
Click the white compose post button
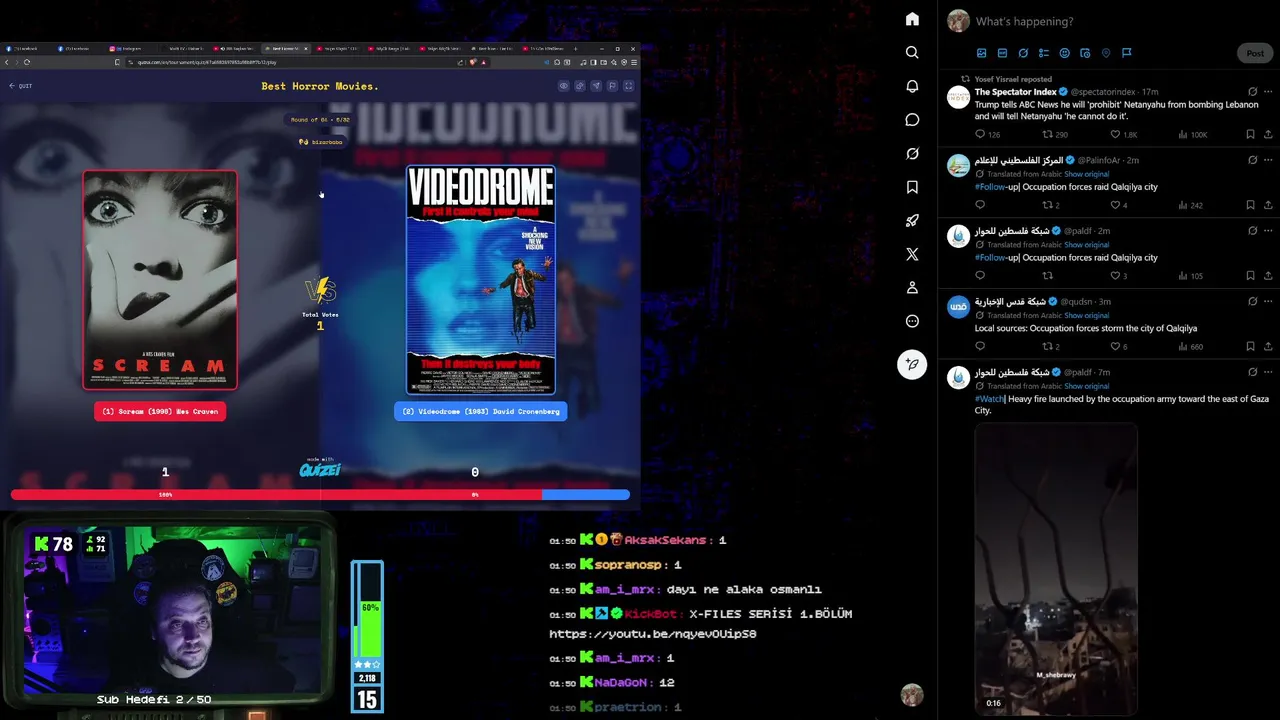[x=912, y=364]
